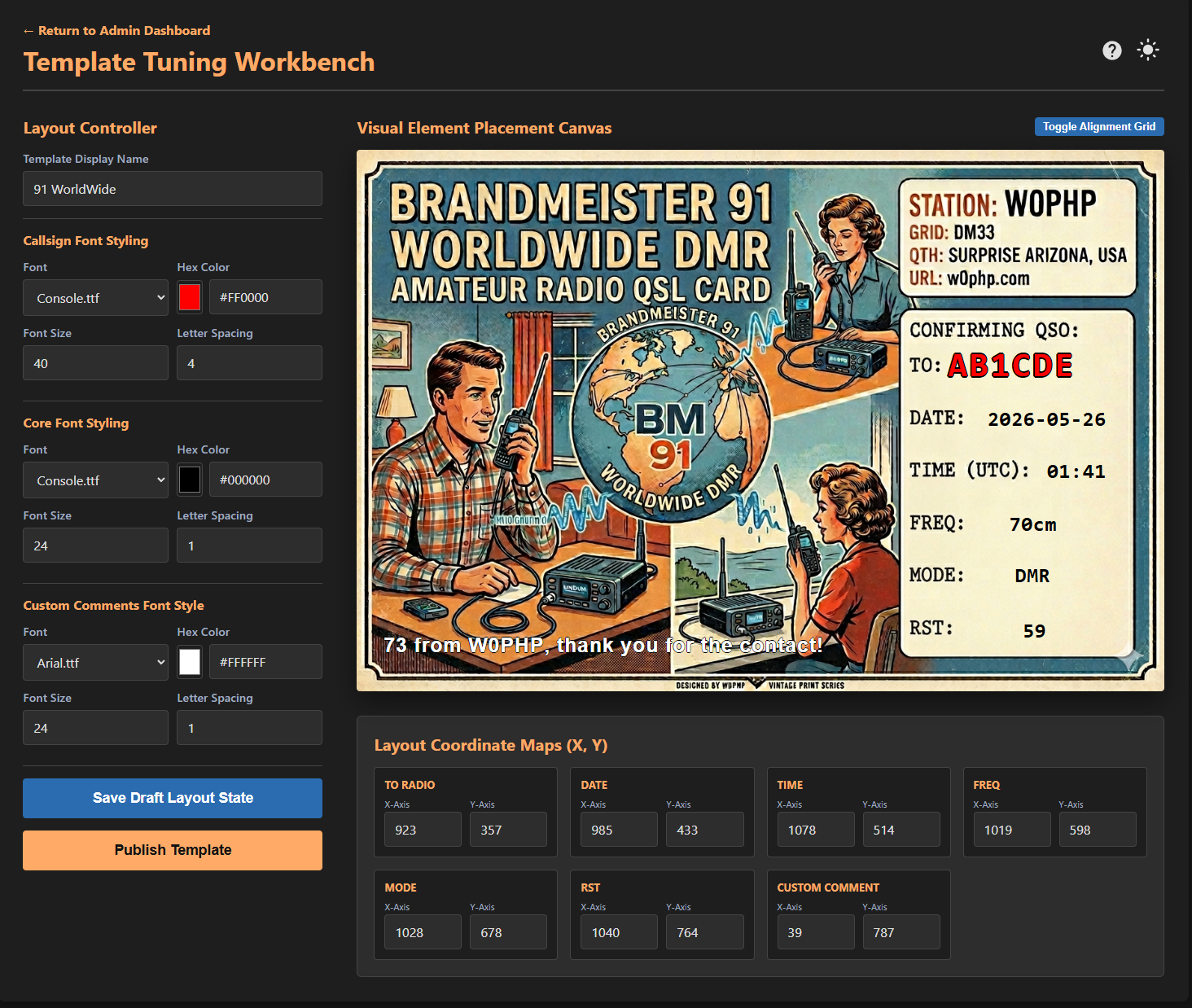This screenshot has width=1192, height=1008.
Task: Edit RST X-Axis value 1040
Action: [619, 932]
